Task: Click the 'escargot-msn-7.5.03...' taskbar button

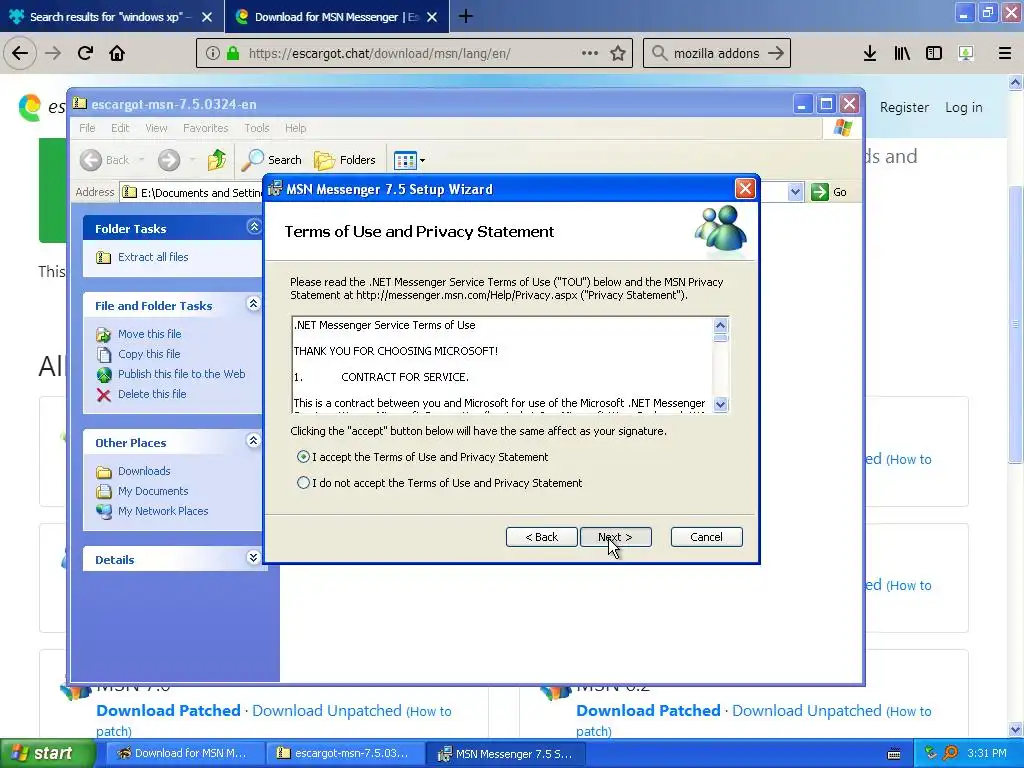Action: click(344, 753)
